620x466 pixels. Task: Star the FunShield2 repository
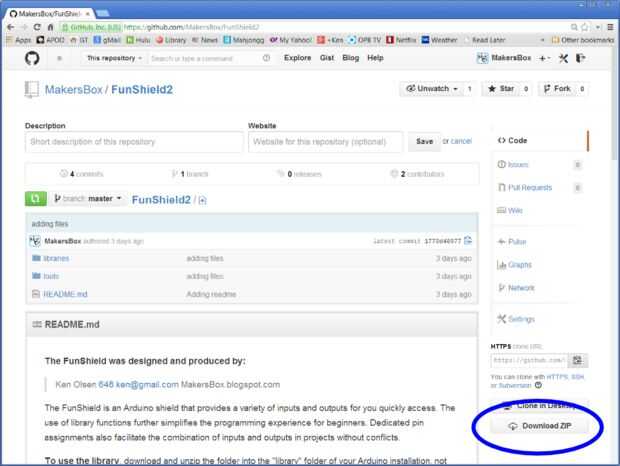coord(501,89)
